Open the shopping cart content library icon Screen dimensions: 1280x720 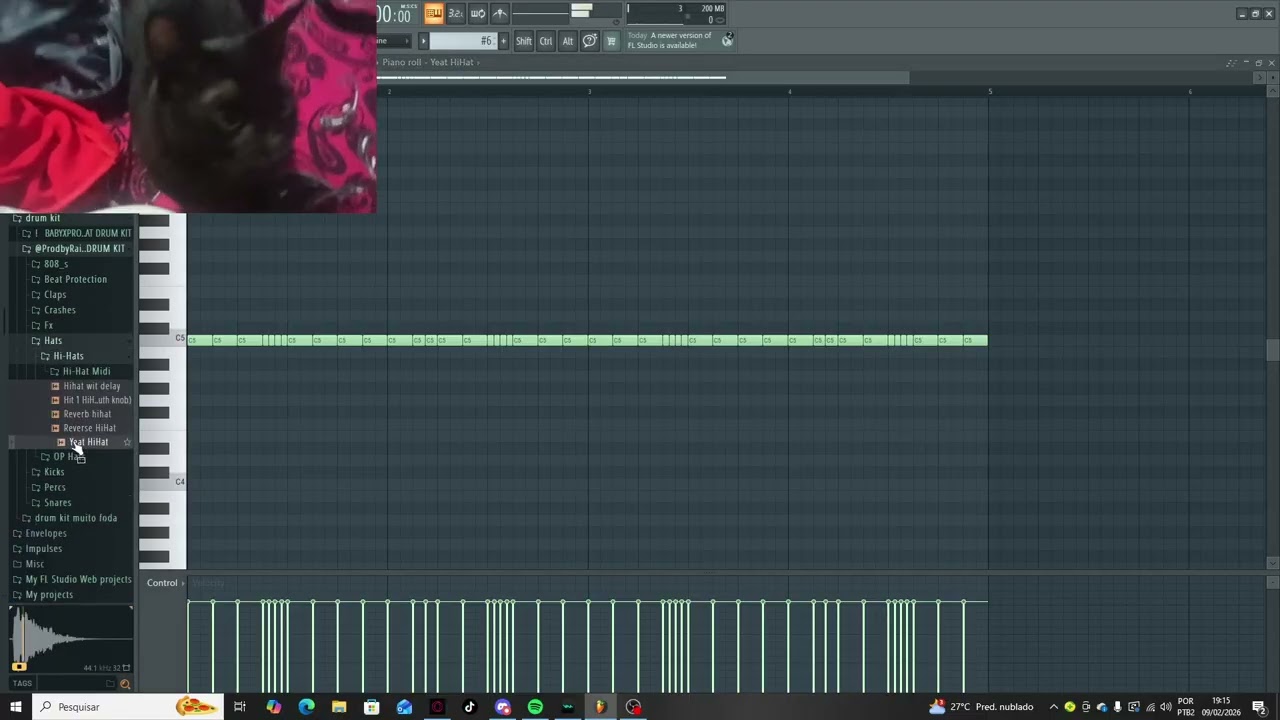coord(611,41)
